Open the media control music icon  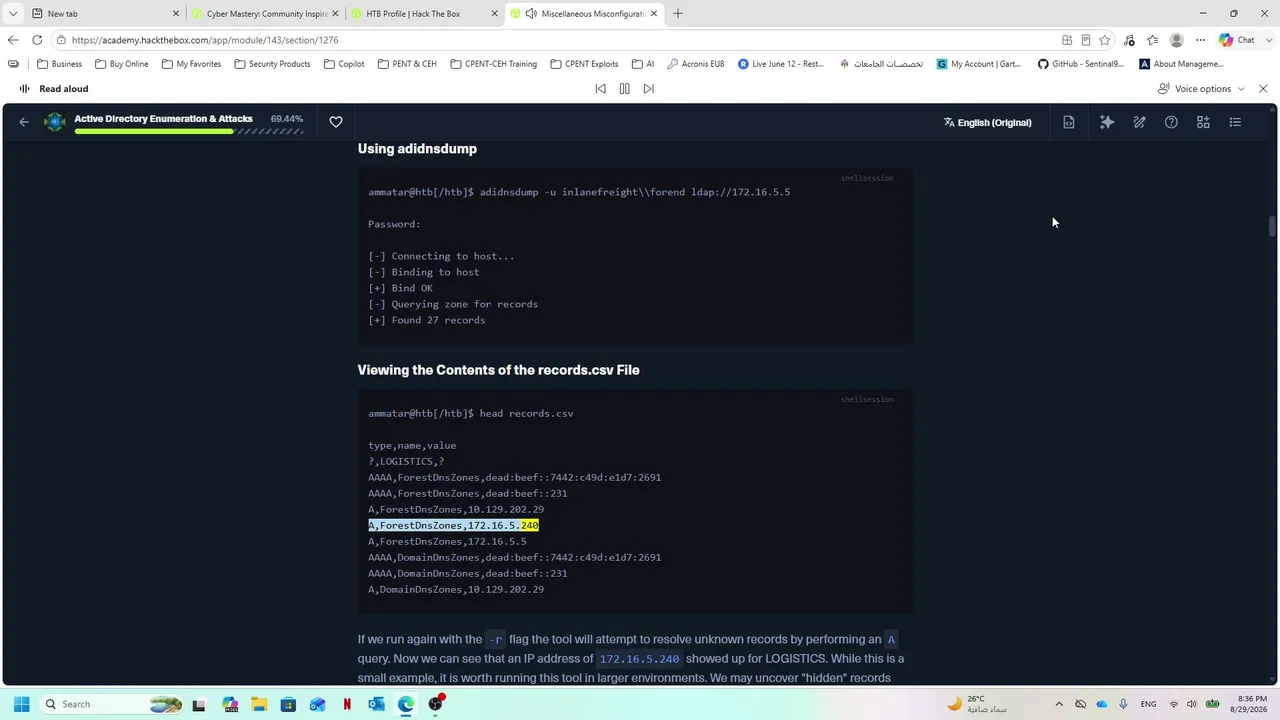(1129, 40)
